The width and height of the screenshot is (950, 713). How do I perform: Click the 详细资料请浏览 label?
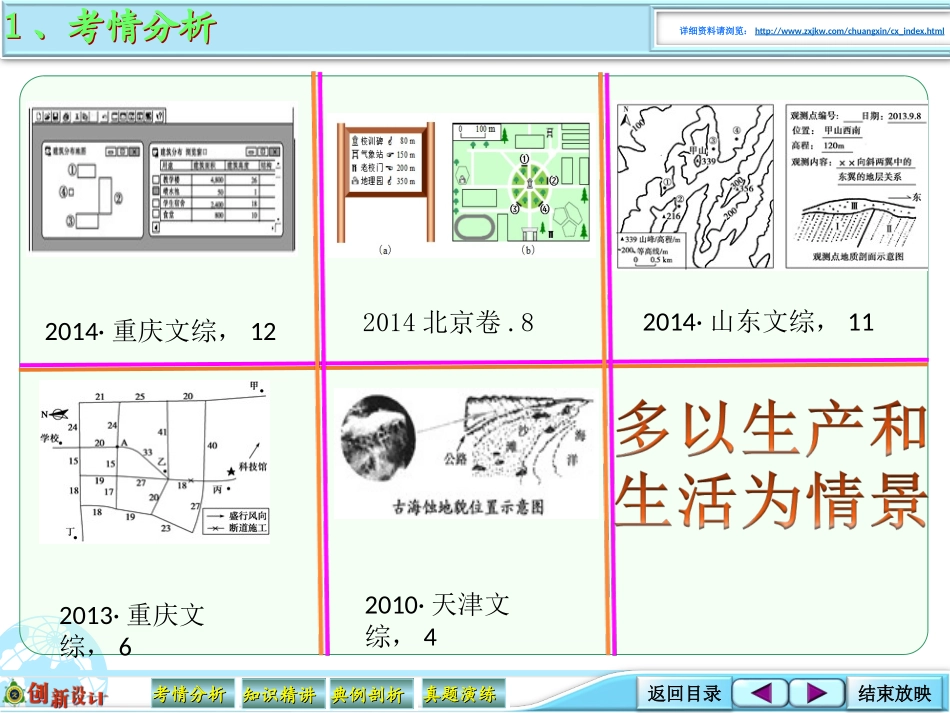click(x=713, y=31)
